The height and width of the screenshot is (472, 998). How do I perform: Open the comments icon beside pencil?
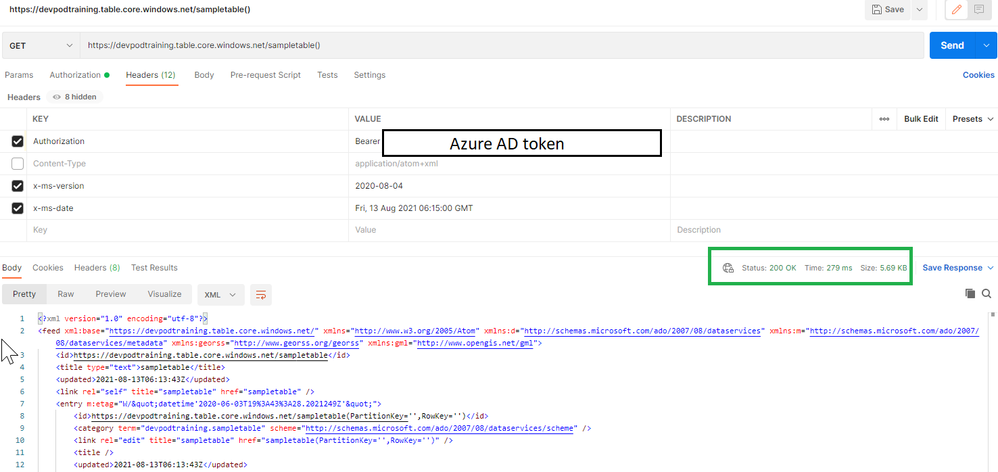(x=978, y=10)
